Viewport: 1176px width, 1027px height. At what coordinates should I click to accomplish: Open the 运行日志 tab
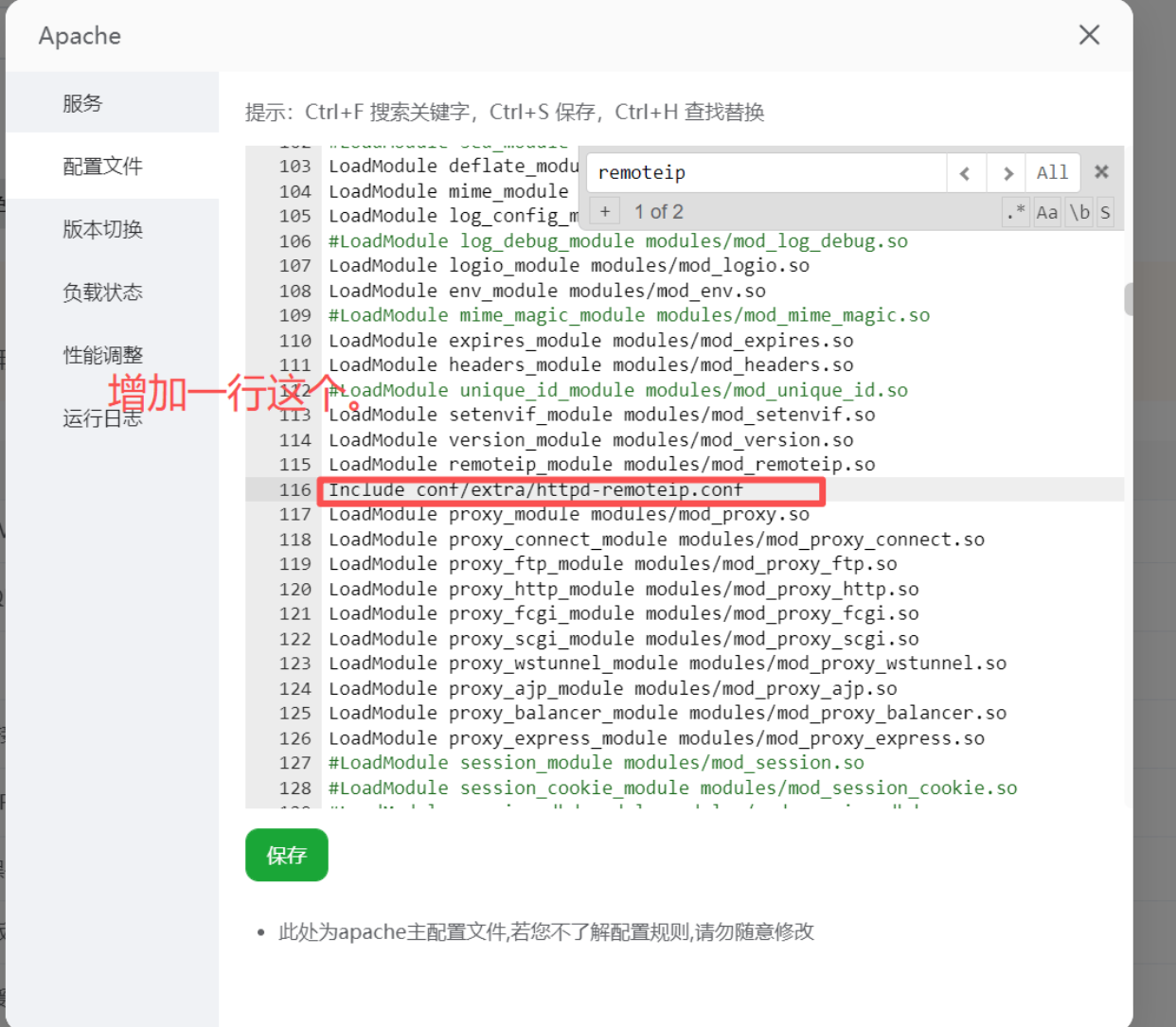(x=112, y=418)
